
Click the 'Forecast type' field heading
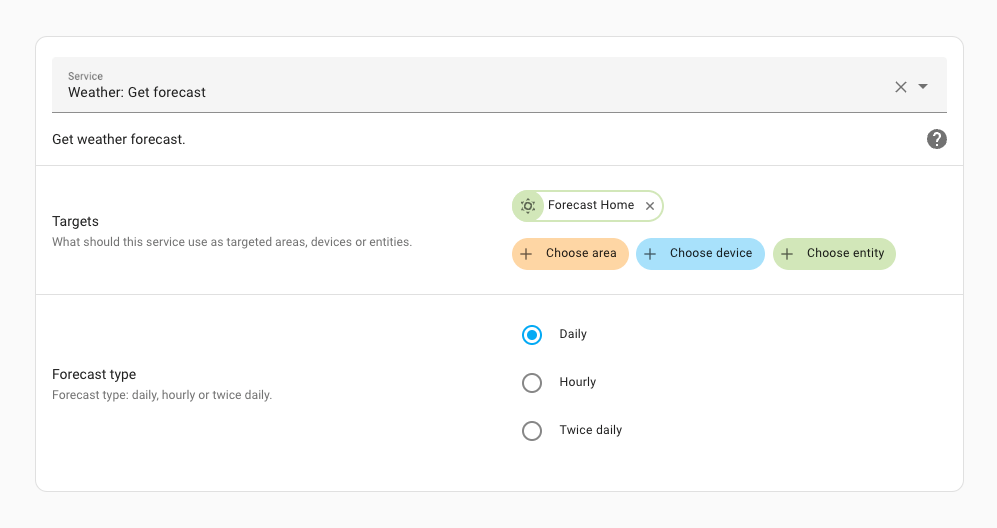tap(94, 375)
